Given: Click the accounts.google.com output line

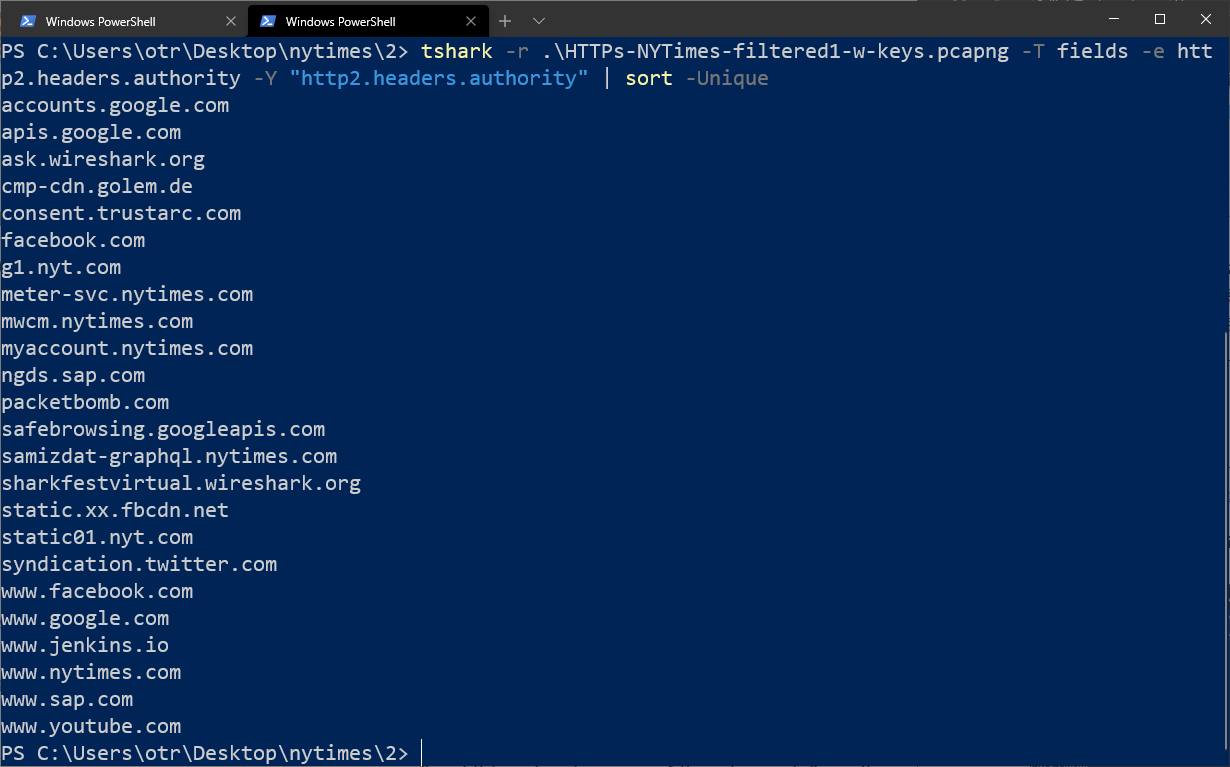Looking at the screenshot, I should [115, 105].
